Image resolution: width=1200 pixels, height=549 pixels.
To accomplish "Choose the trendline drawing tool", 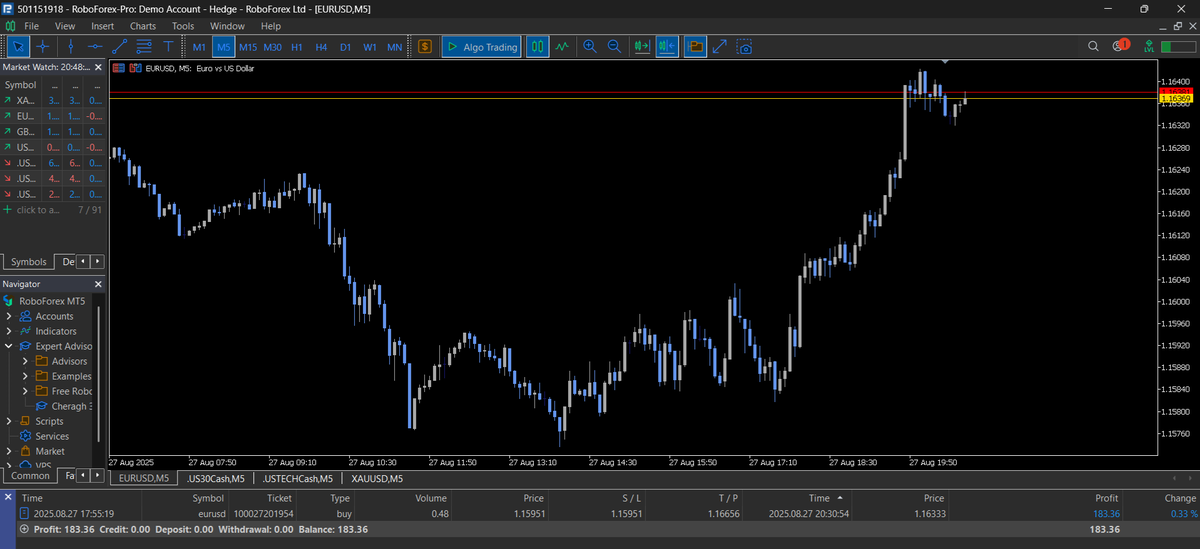I will (x=119, y=46).
